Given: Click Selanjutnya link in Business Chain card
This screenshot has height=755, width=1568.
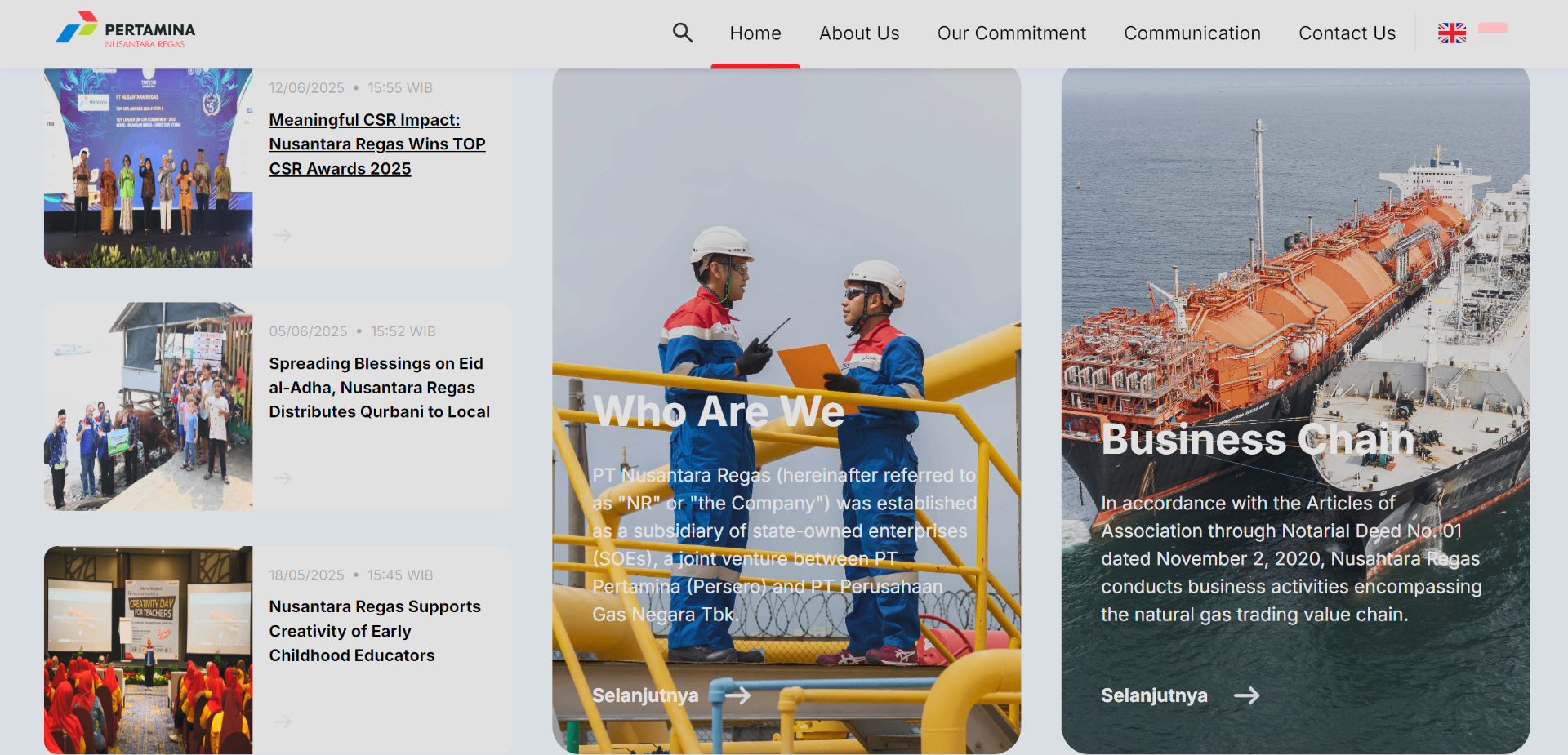Looking at the screenshot, I should coord(1154,695).
